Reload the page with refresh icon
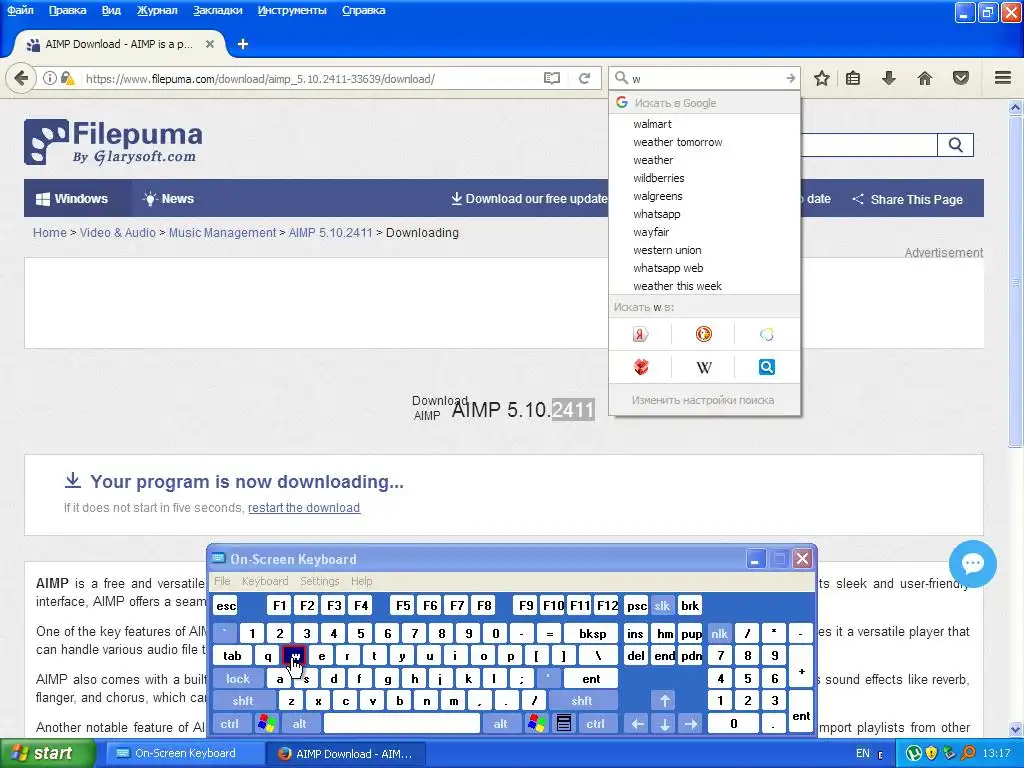The image size is (1024, 768). pos(584,78)
